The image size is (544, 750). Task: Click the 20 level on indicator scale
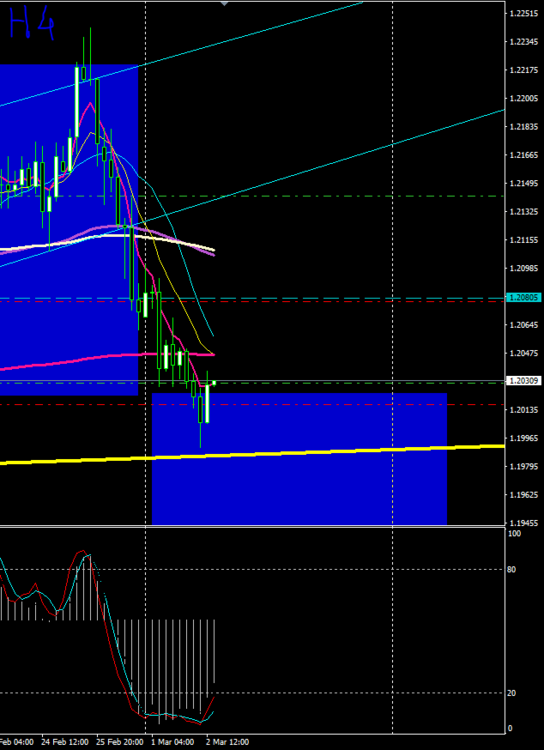click(512, 693)
